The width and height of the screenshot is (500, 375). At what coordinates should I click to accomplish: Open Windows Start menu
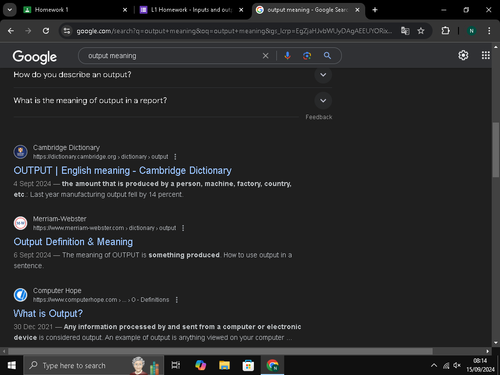click(x=11, y=365)
